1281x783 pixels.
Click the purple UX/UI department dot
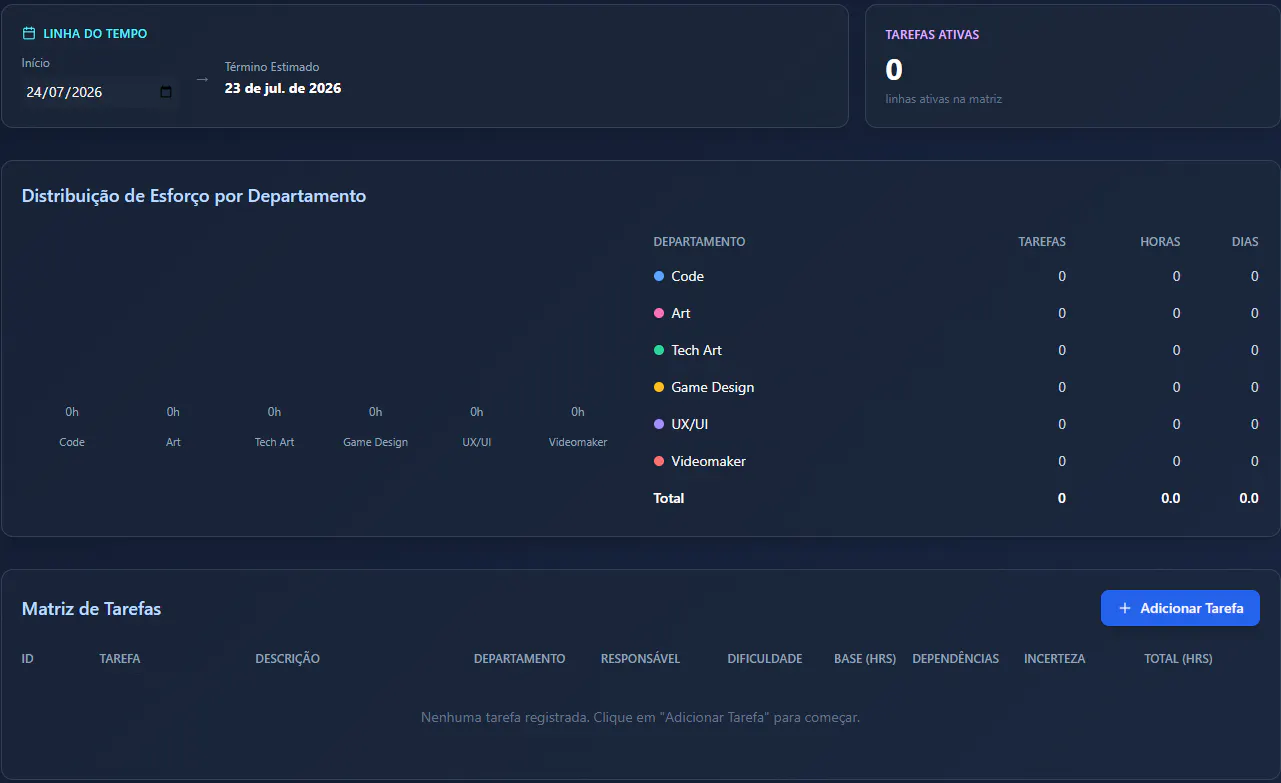point(659,424)
